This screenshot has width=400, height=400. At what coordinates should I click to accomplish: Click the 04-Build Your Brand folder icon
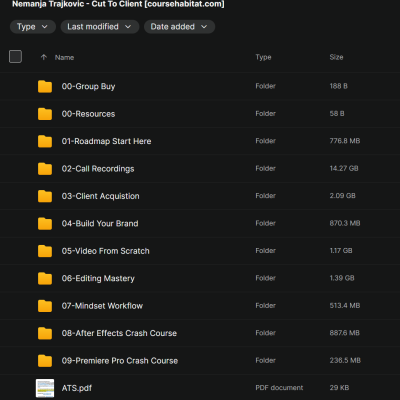(45, 223)
